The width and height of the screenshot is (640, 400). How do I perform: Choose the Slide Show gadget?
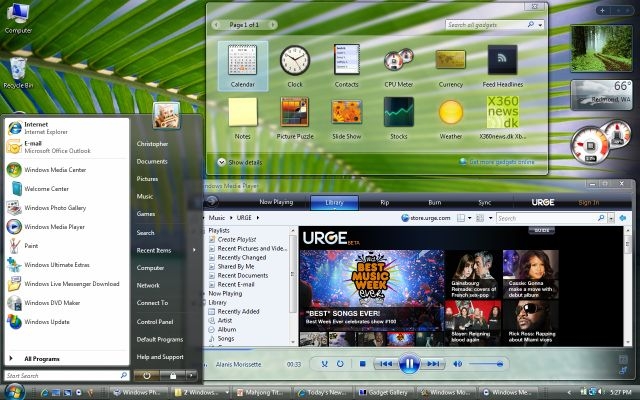[x=347, y=118]
